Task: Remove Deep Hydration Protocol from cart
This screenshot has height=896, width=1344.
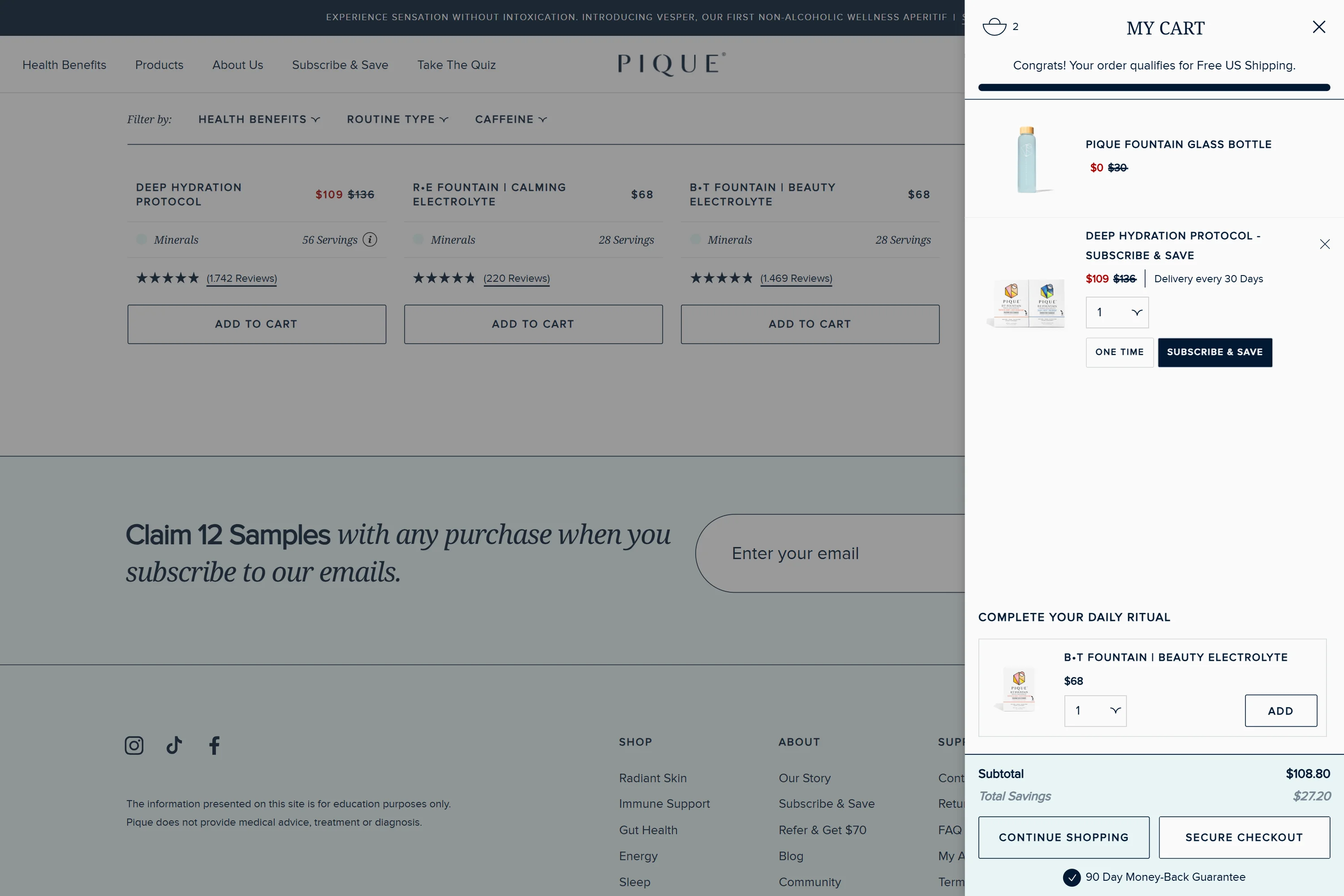Action: pyautogui.click(x=1325, y=245)
